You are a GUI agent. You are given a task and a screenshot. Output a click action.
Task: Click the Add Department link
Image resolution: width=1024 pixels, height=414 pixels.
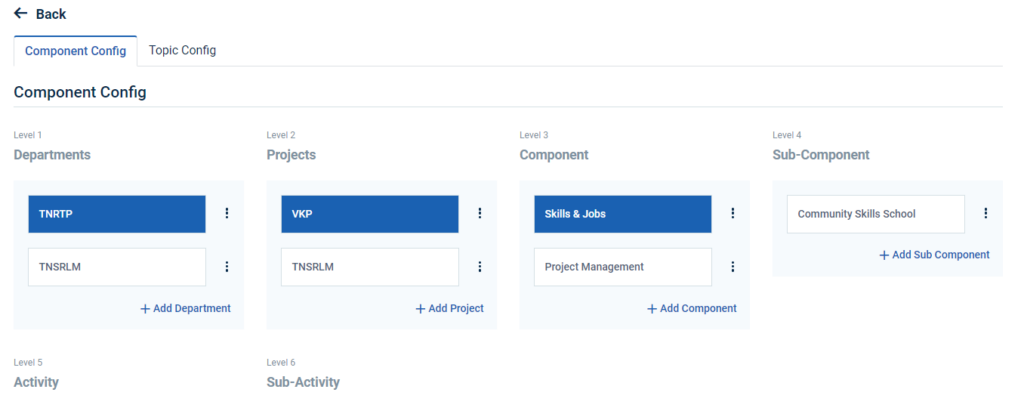(x=186, y=308)
